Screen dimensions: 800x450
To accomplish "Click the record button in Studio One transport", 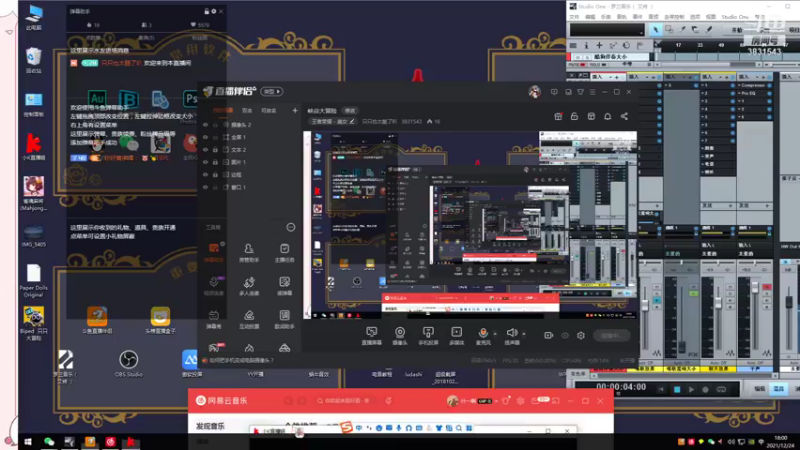I will coord(706,389).
